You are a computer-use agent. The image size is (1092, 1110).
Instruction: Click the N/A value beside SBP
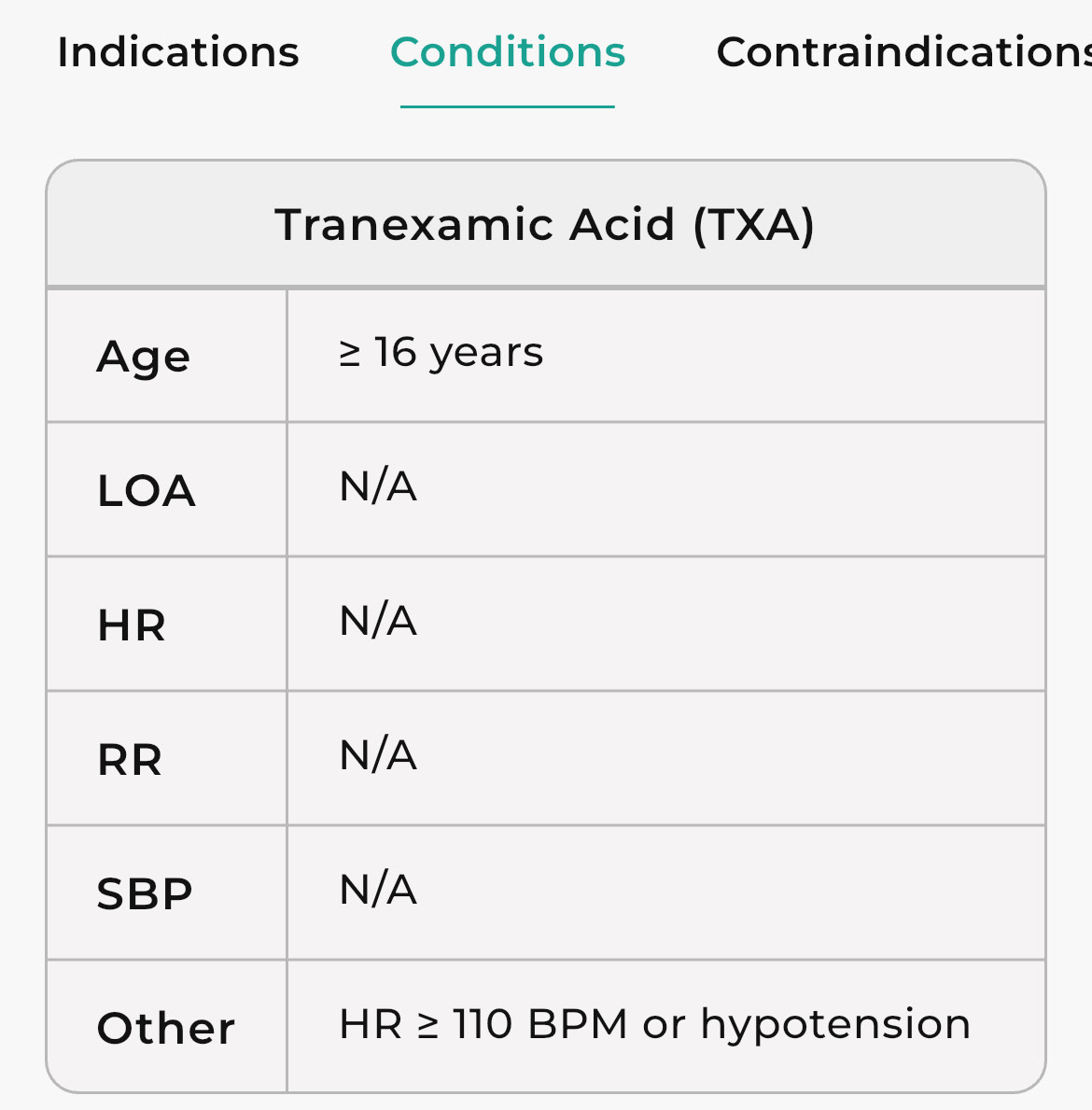tap(378, 890)
